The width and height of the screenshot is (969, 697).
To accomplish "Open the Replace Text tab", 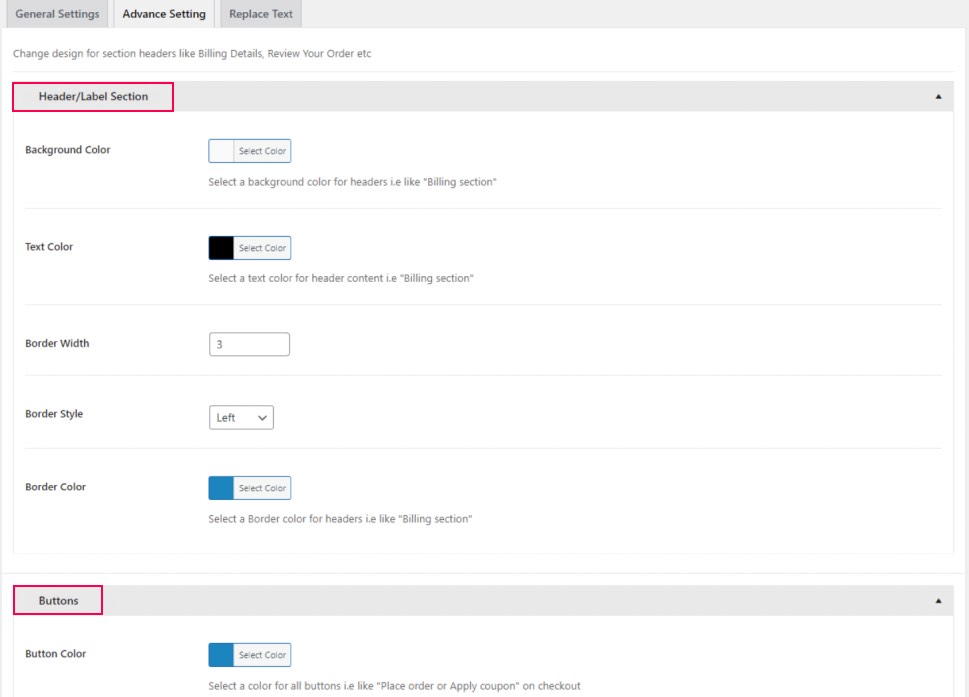I will click(260, 15).
